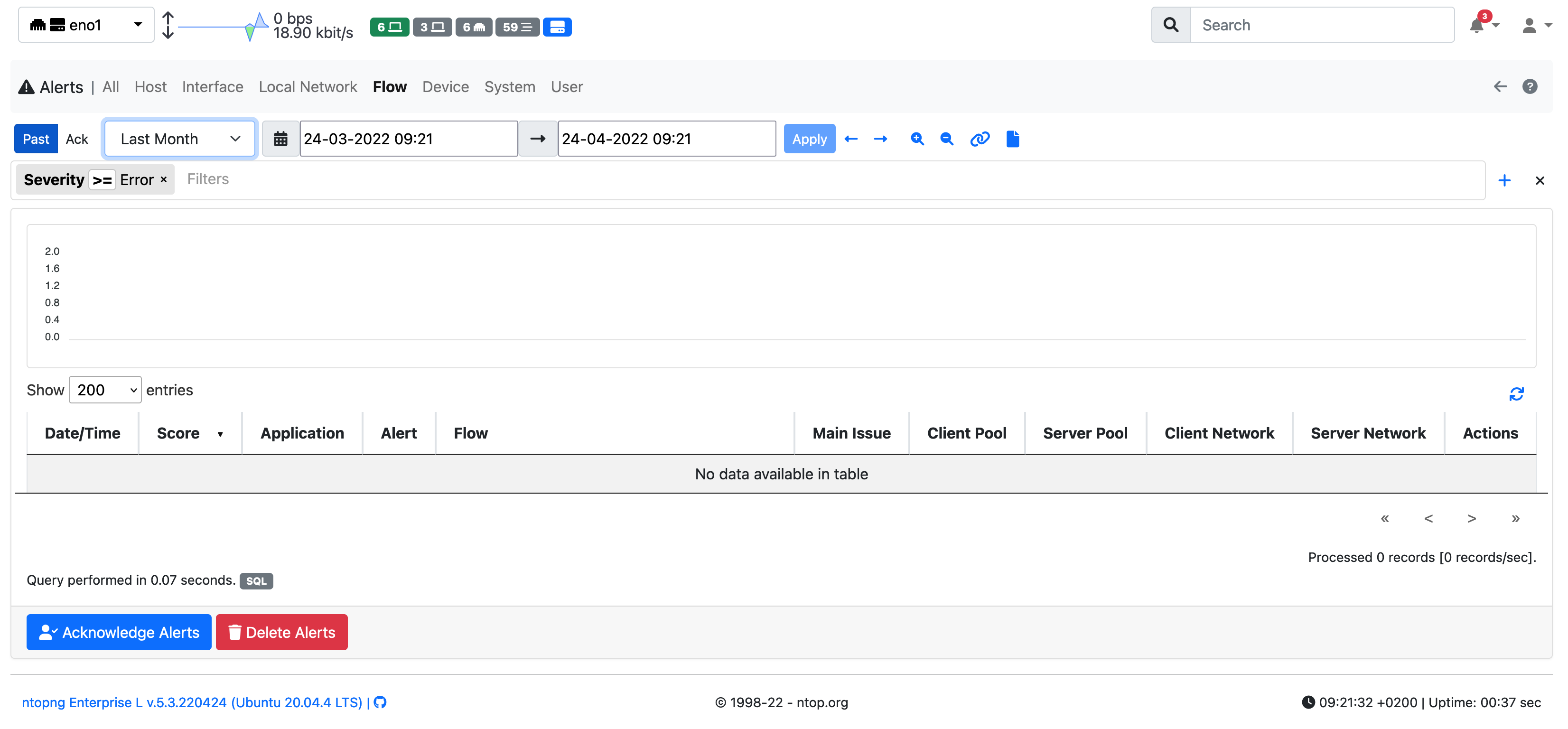Switch to the Interface alerts tab
Screen dimensions: 1568x729
click(213, 87)
